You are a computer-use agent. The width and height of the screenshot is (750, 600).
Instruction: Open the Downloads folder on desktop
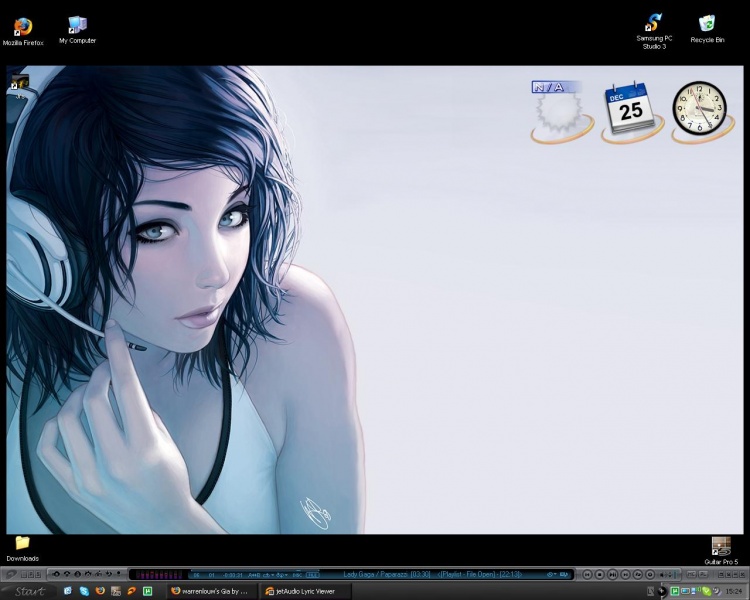(x=22, y=548)
